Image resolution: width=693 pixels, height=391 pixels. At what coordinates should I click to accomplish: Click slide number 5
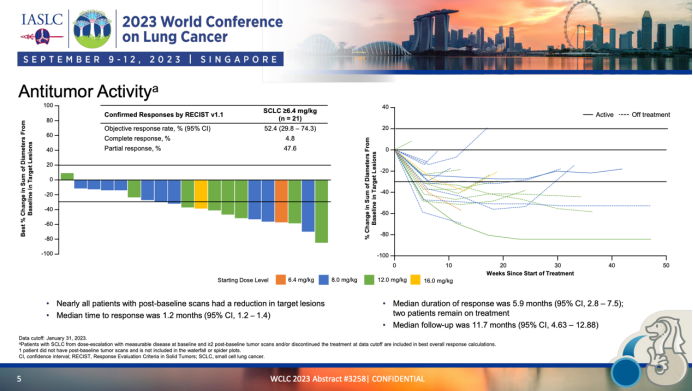(19, 379)
